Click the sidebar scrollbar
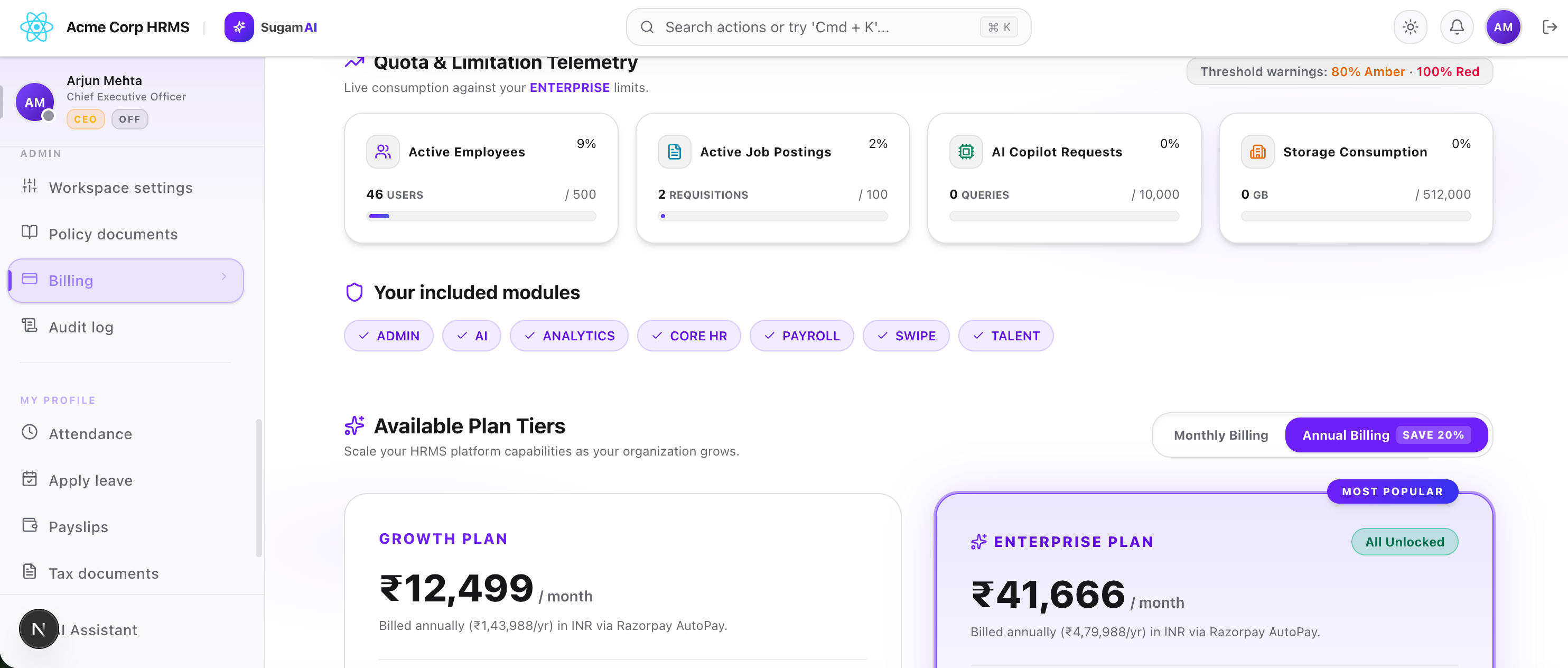 click(259, 488)
